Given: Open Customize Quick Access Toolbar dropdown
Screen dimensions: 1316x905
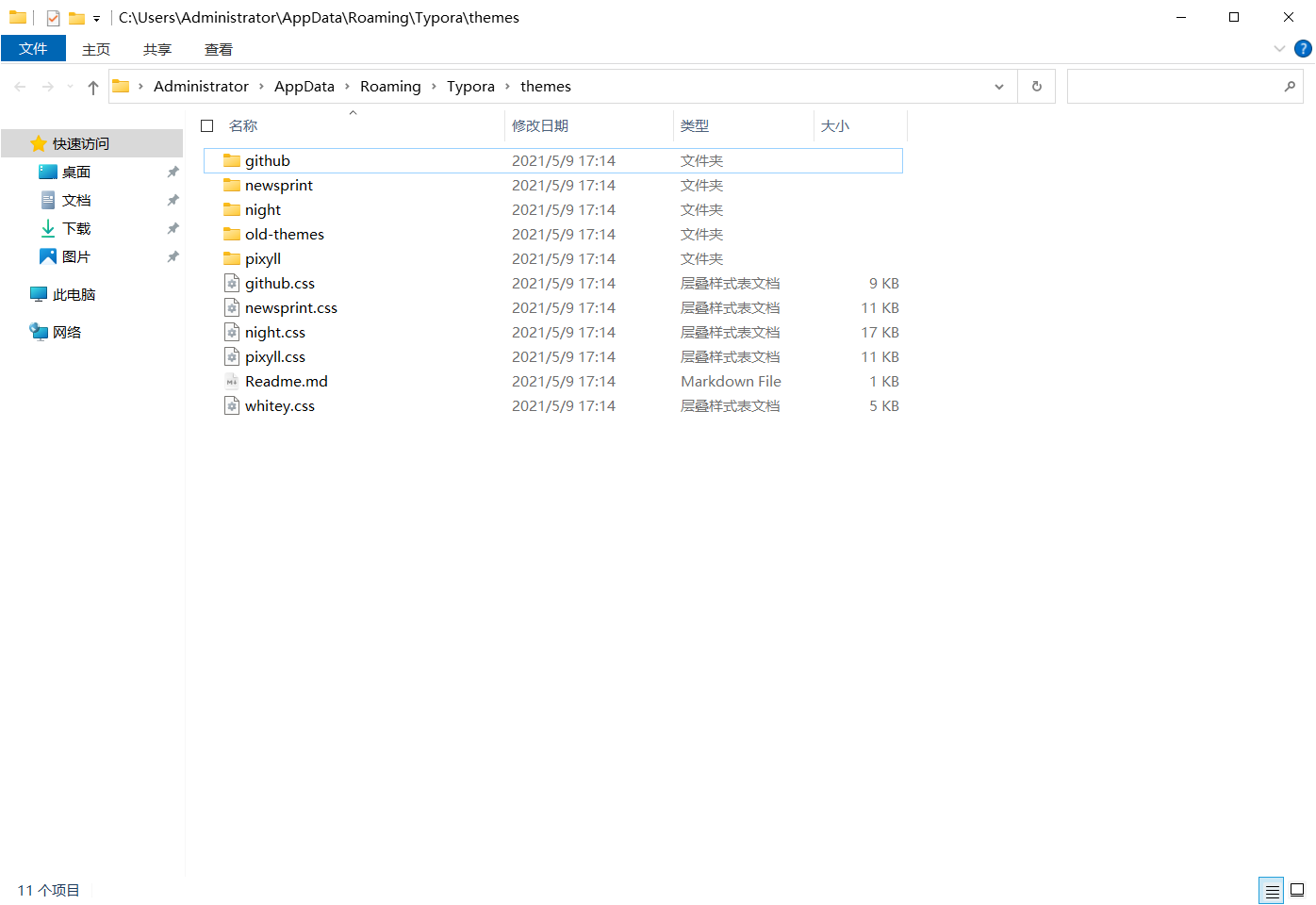Looking at the screenshot, I should point(96,19).
